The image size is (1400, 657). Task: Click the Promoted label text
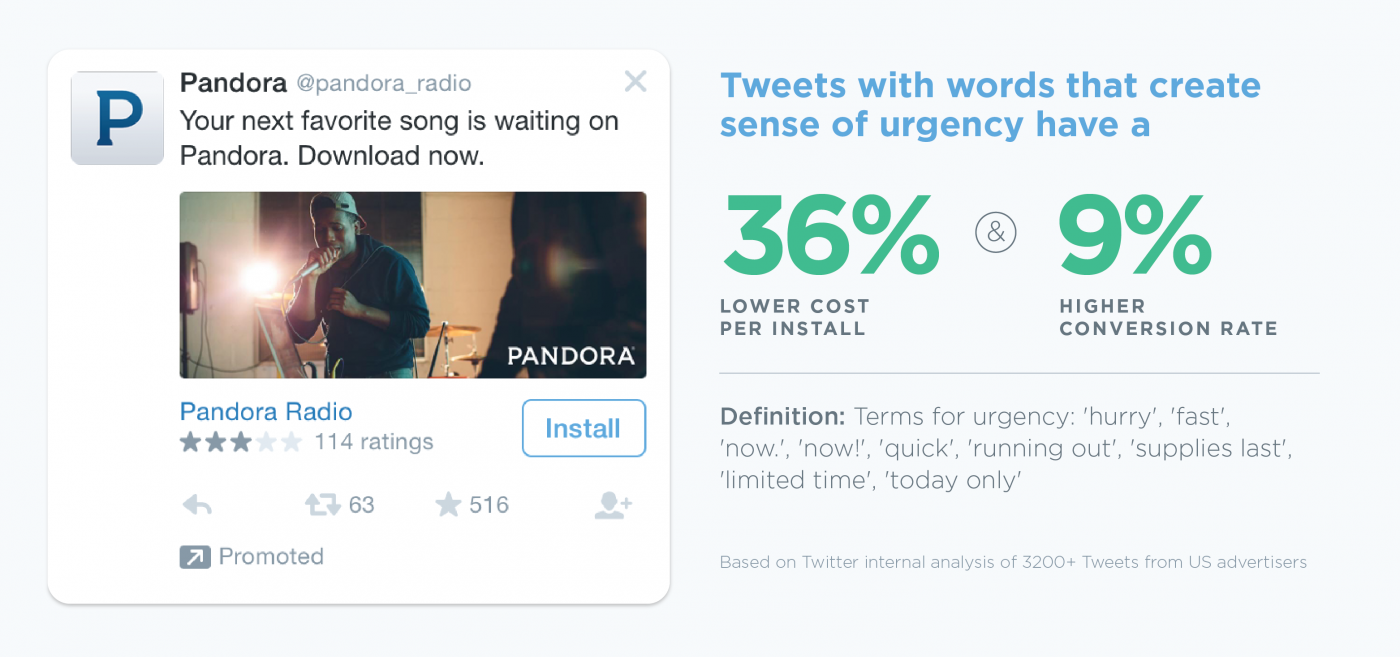pos(271,557)
